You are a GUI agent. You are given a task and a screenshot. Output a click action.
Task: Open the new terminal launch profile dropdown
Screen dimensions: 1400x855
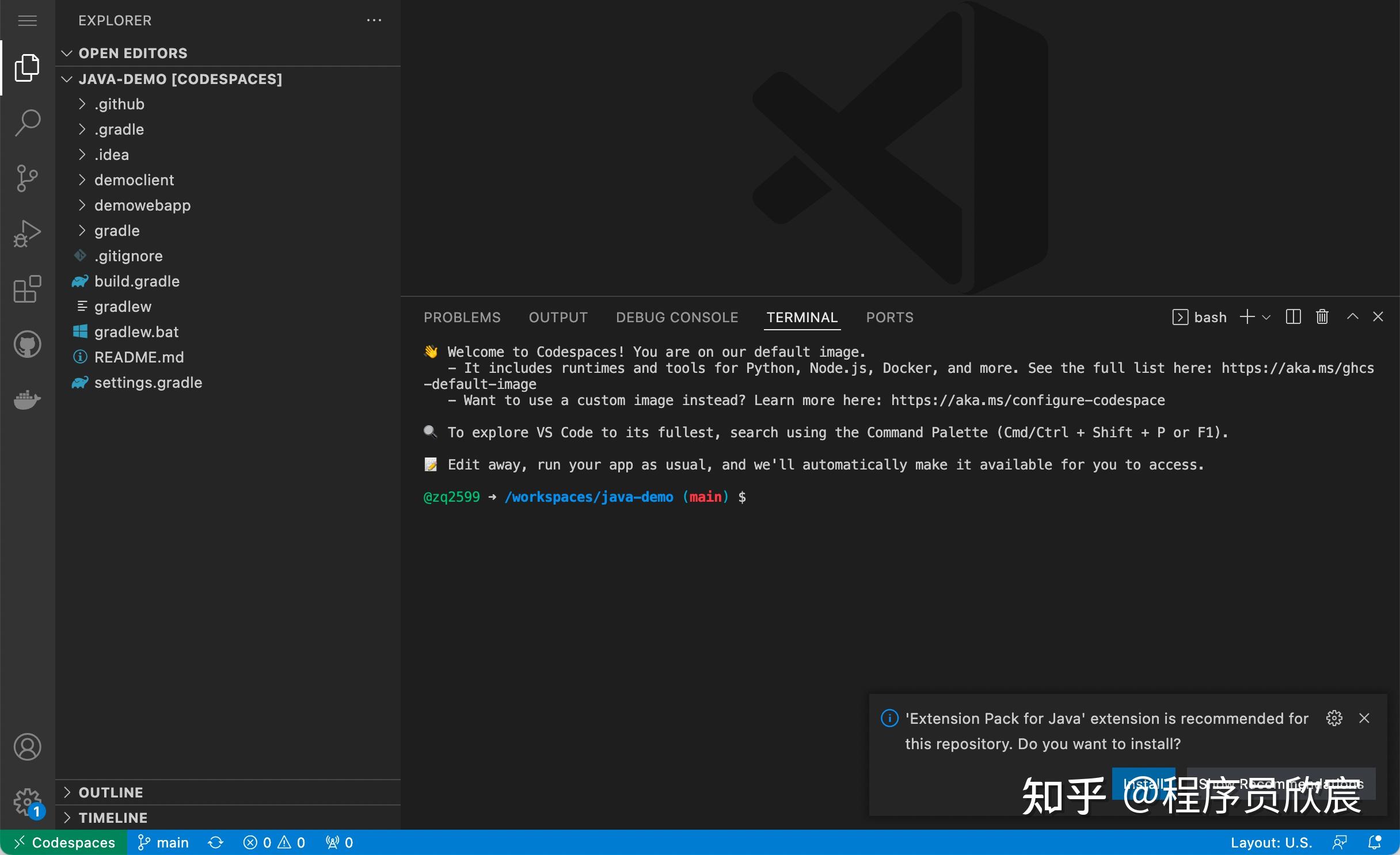1266,317
